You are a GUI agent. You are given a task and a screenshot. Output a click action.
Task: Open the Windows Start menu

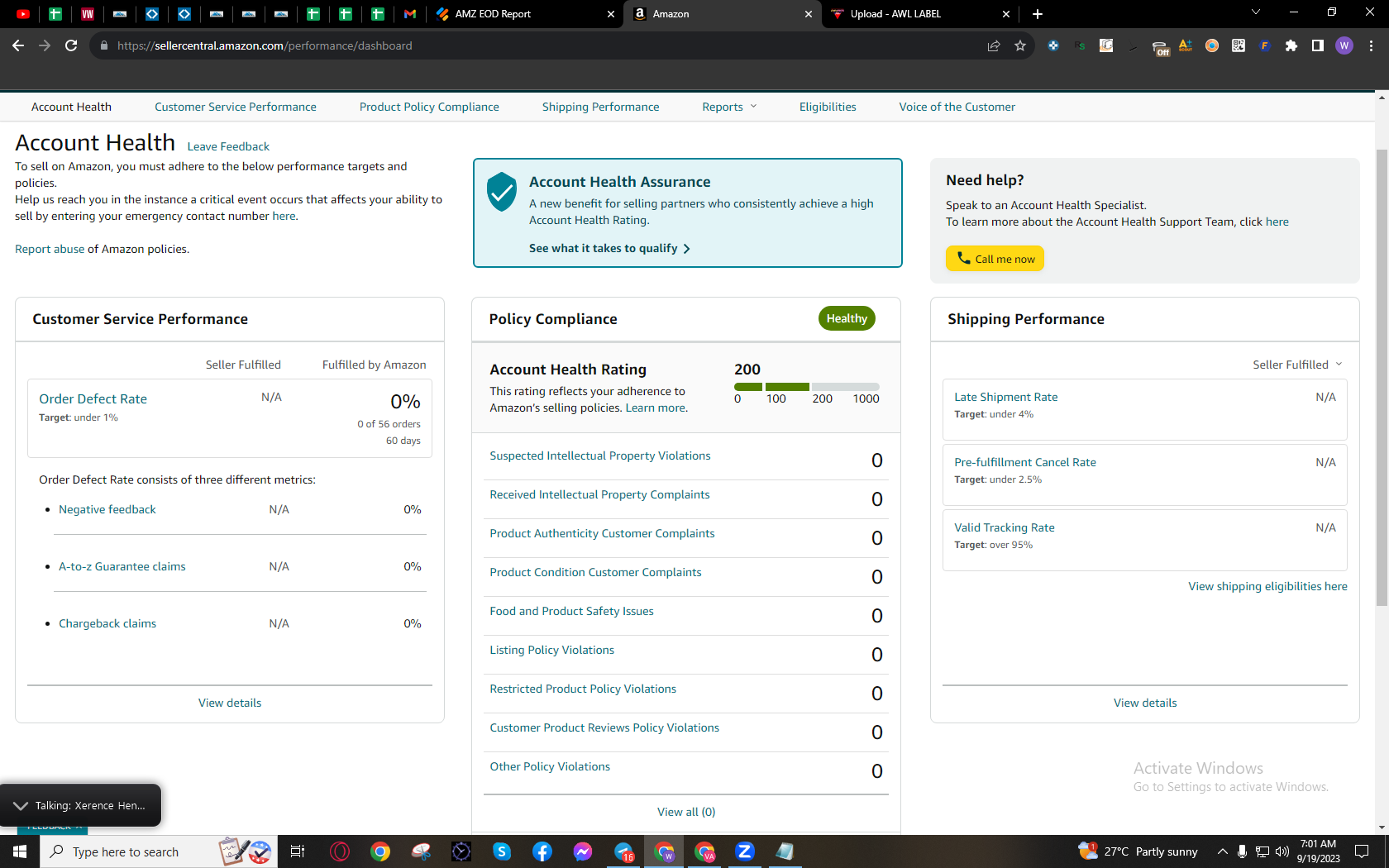[x=20, y=851]
